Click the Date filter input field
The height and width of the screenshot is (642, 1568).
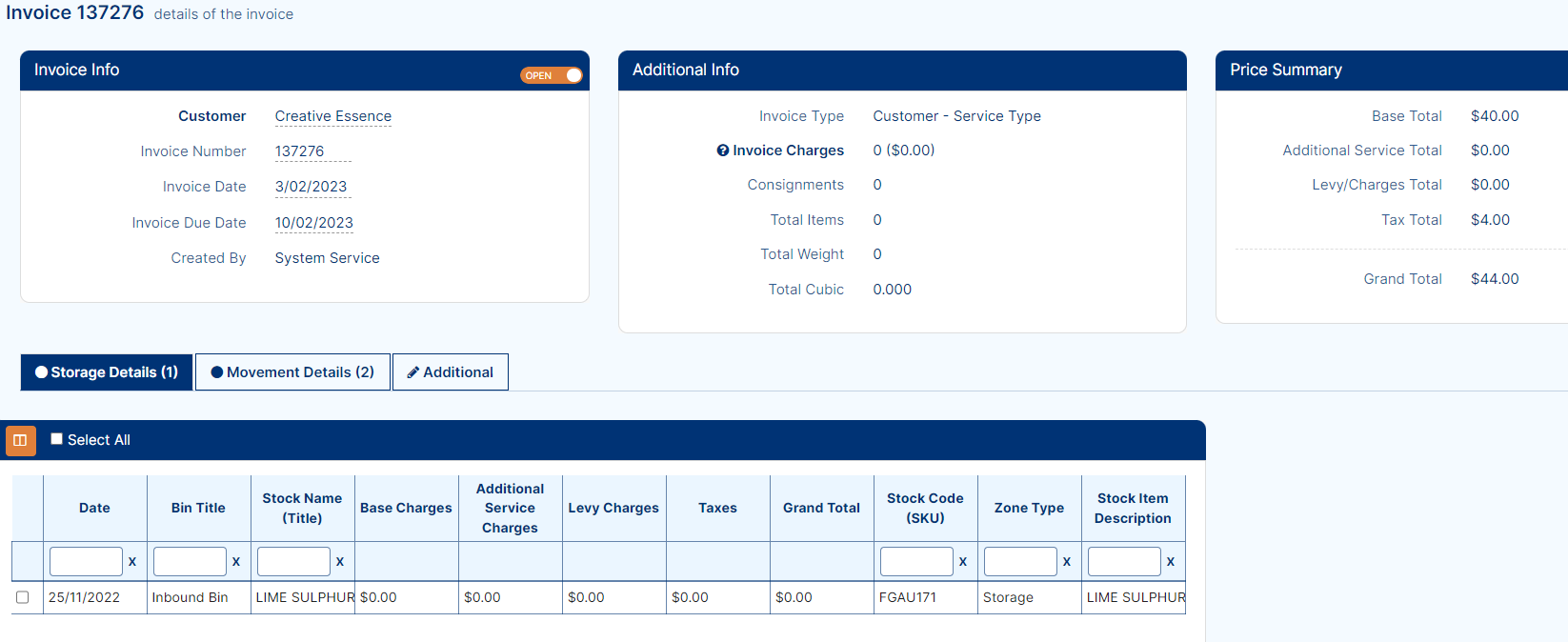tap(86, 562)
